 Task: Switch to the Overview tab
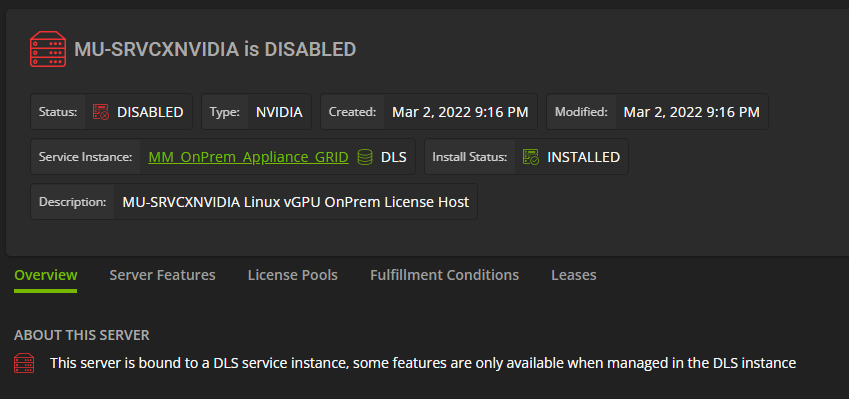(x=45, y=275)
